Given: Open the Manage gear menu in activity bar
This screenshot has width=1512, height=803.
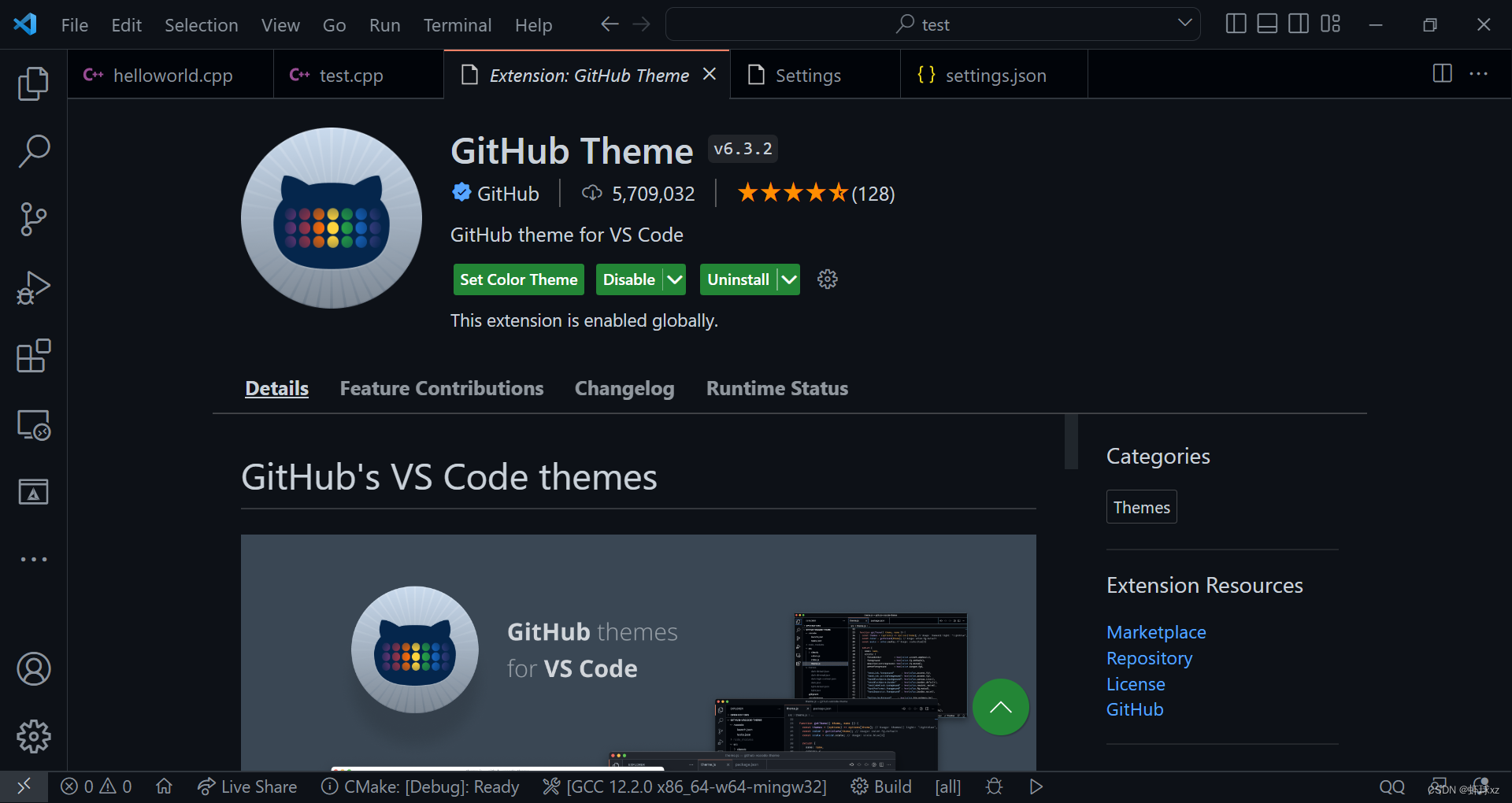Looking at the screenshot, I should point(33,737).
